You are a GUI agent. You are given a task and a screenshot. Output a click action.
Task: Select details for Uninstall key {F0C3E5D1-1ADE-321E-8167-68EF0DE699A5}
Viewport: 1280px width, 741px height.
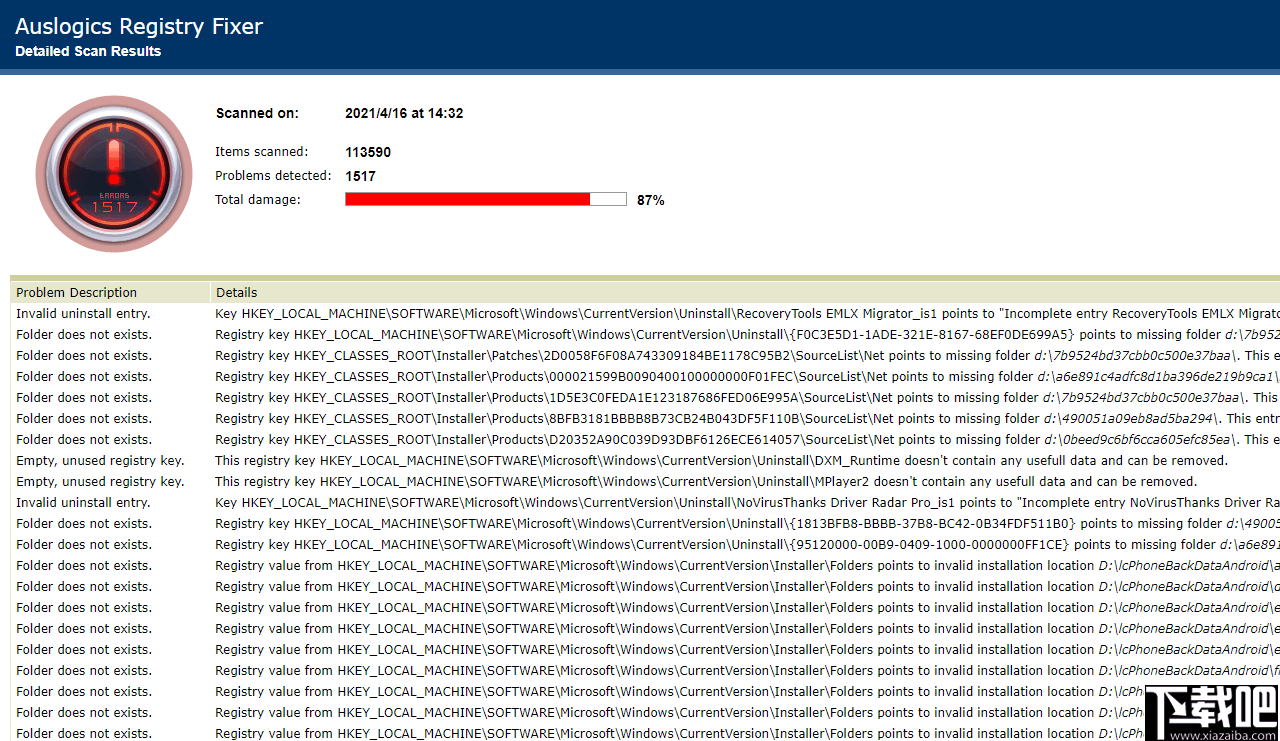click(x=747, y=335)
